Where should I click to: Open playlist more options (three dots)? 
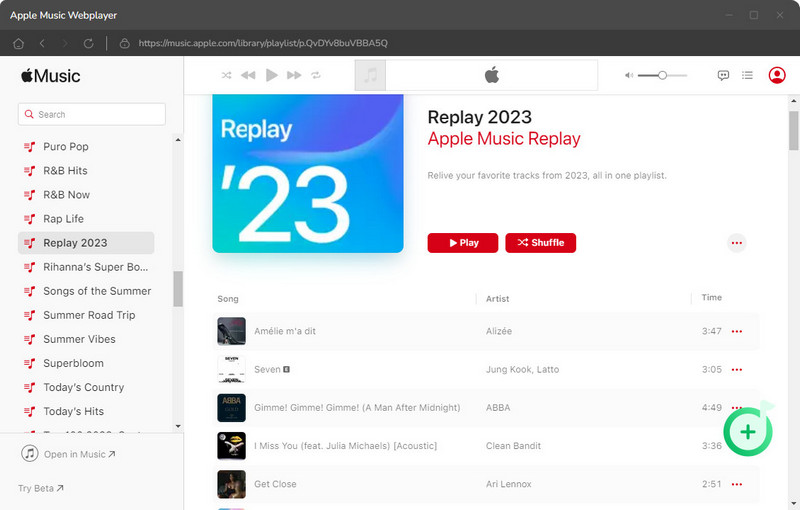click(737, 243)
